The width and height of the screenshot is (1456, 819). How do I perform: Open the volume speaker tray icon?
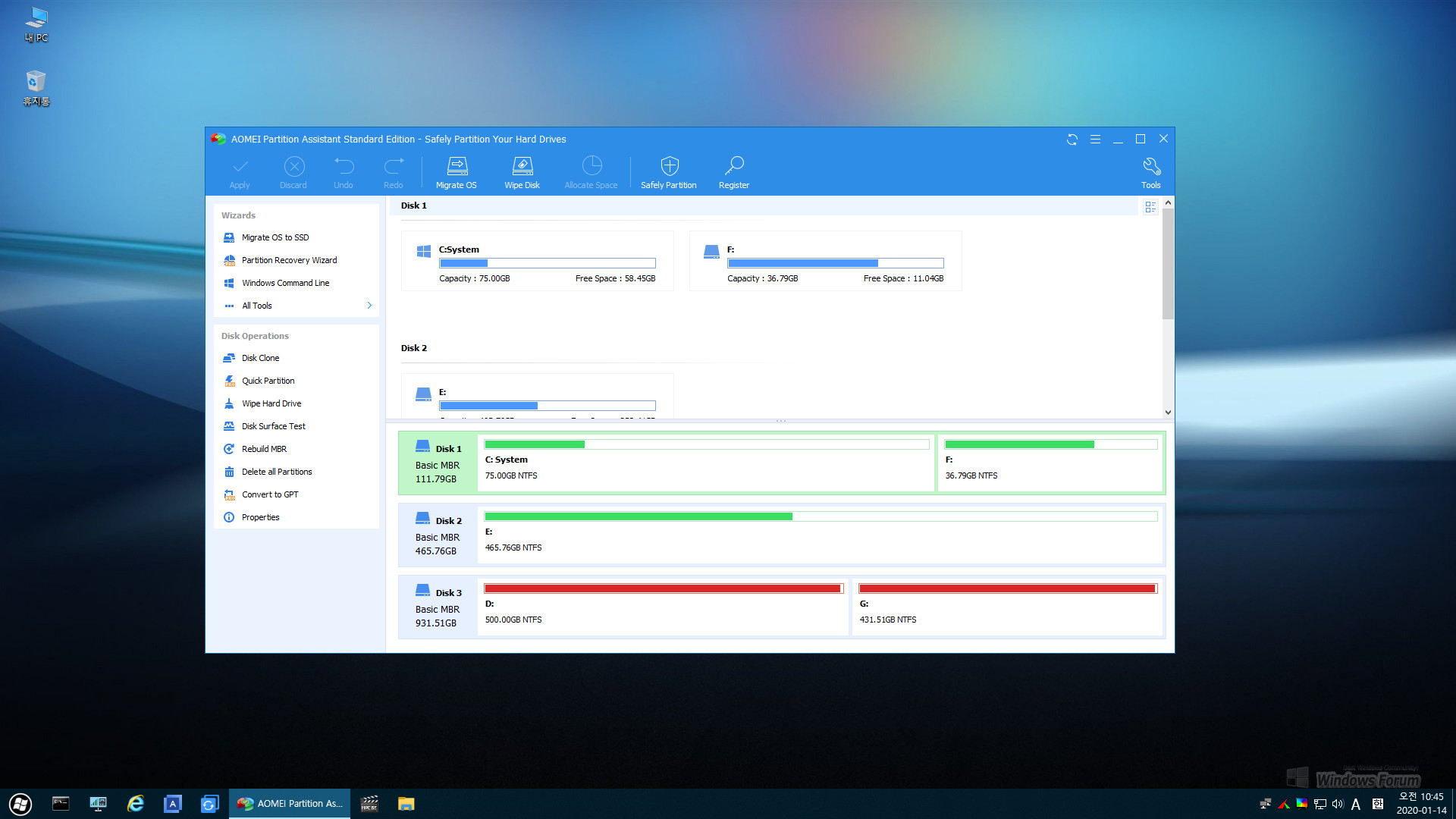tap(1338, 804)
